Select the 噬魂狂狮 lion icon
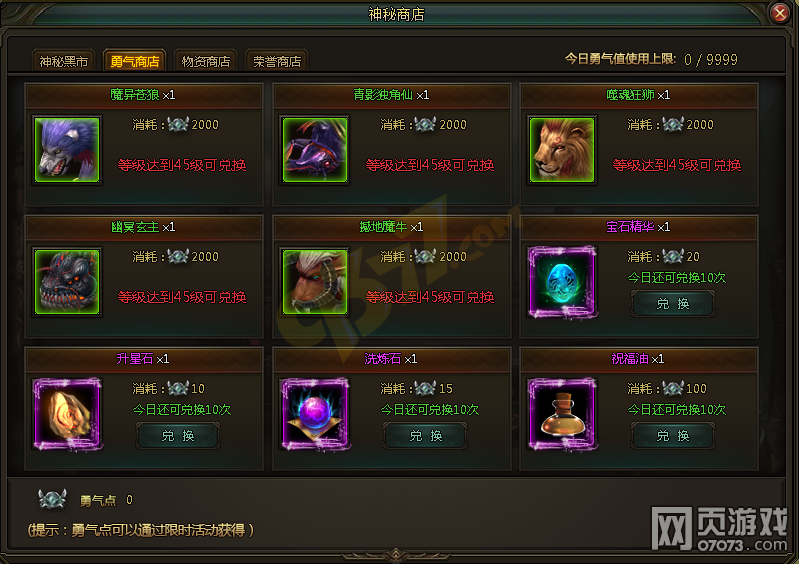This screenshot has height=564, width=799. point(562,150)
